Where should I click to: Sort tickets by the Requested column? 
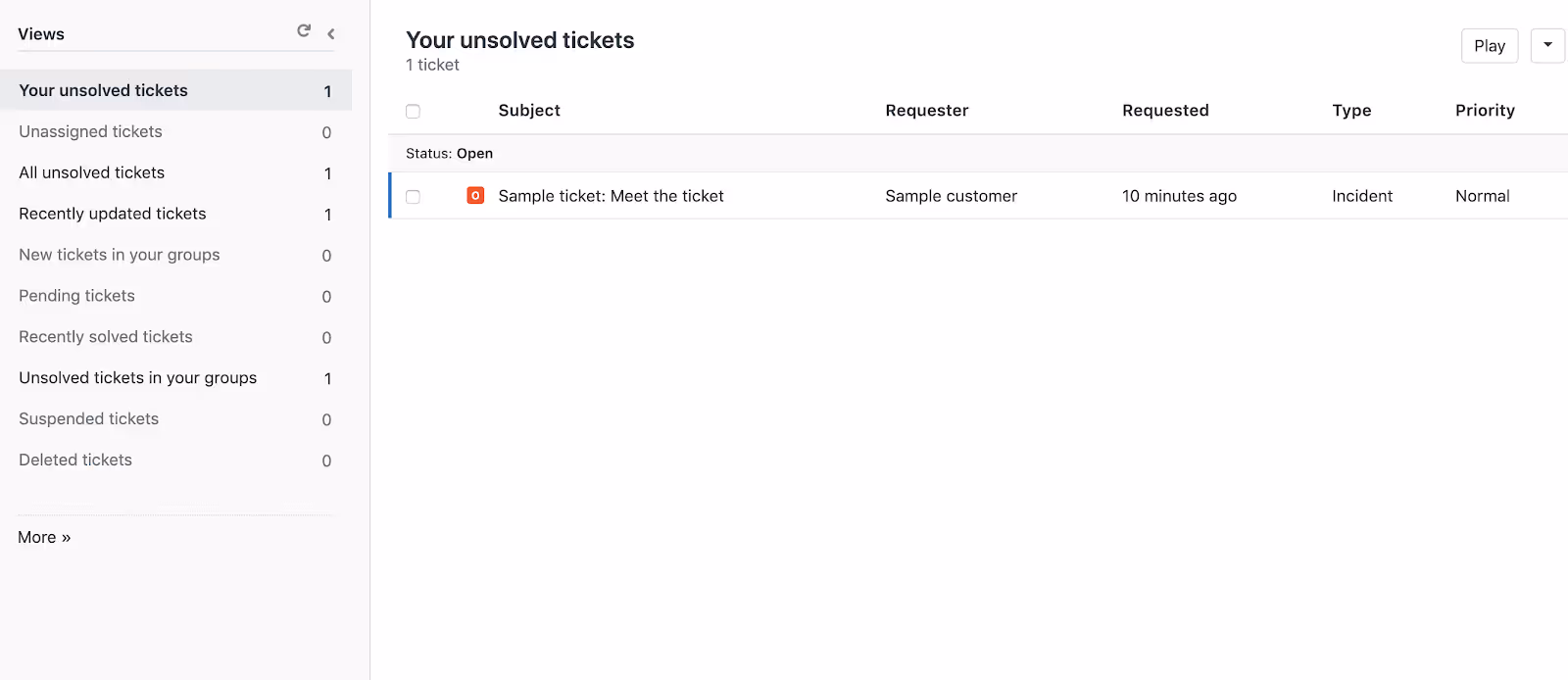pyautogui.click(x=1165, y=110)
